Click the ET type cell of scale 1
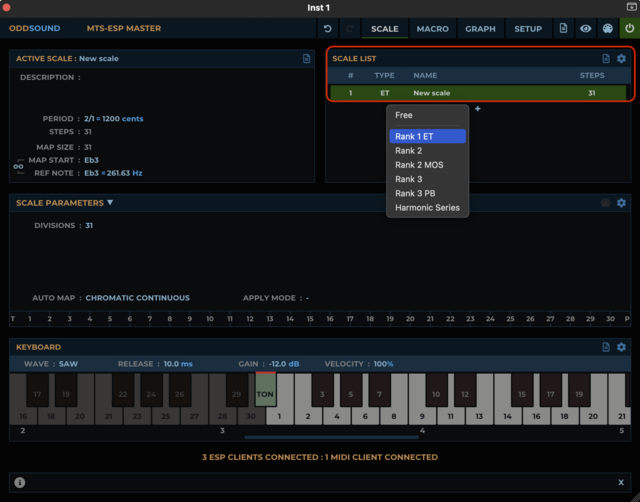Screen dimensions: 640x502 [x=384, y=93]
